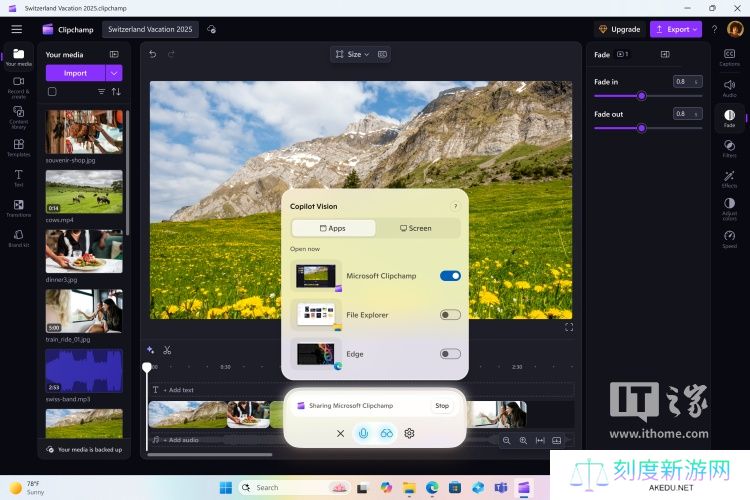Open Copilot settings gear
750x500 pixels.
pyautogui.click(x=409, y=433)
